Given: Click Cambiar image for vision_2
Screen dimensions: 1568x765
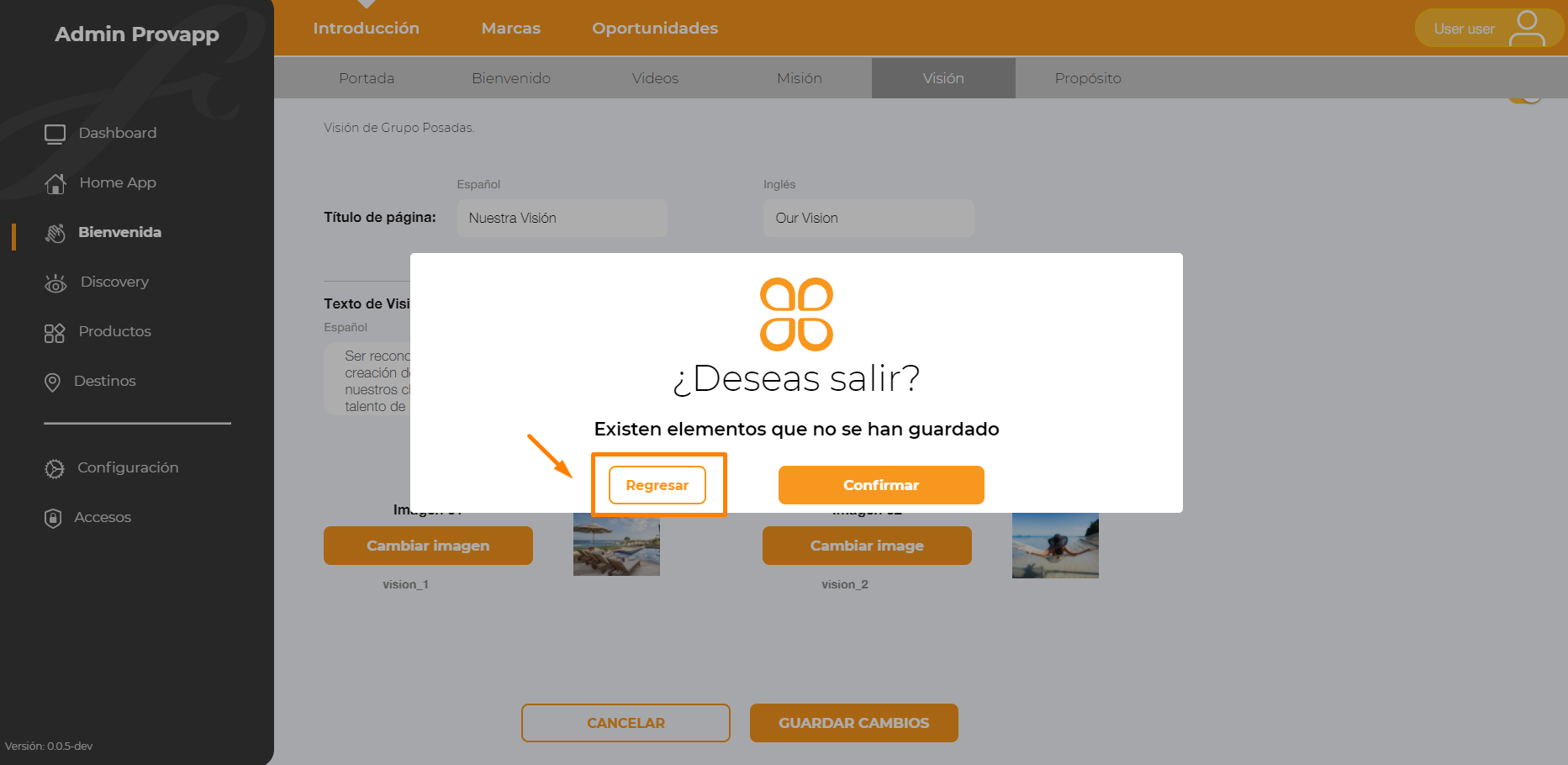Looking at the screenshot, I should (867, 546).
